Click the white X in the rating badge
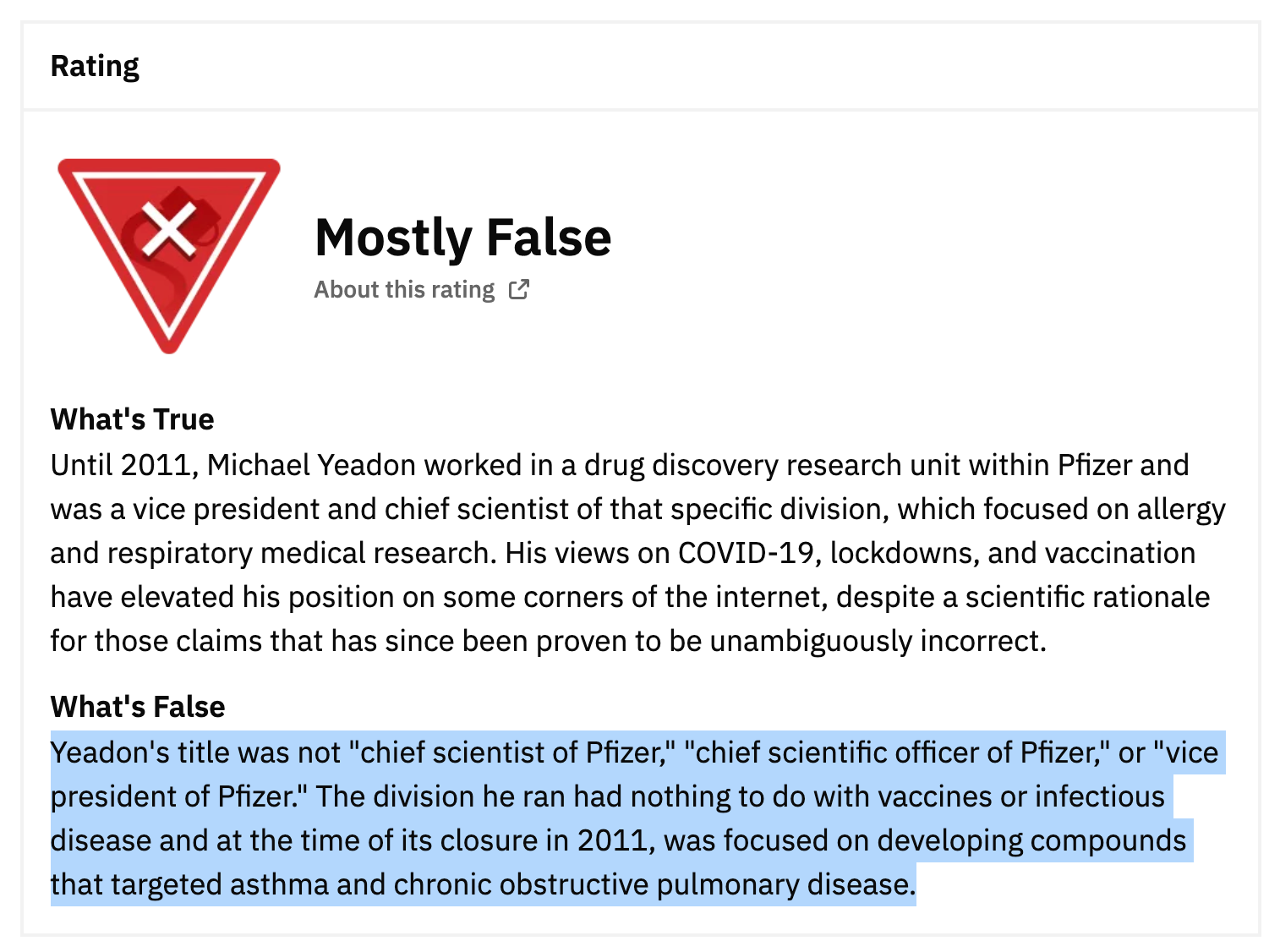1280x952 pixels. click(x=168, y=229)
